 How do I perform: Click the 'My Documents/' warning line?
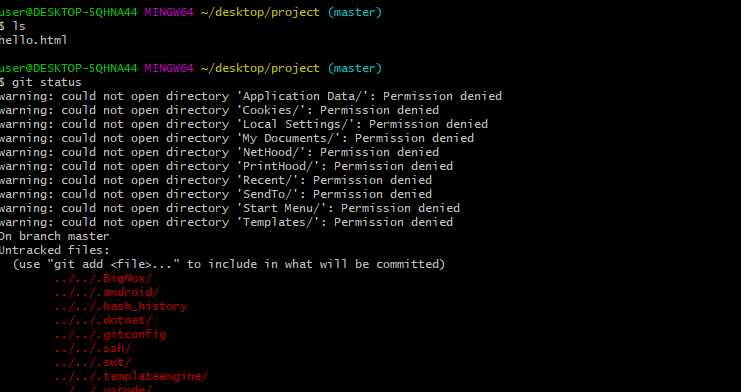tap(237, 139)
